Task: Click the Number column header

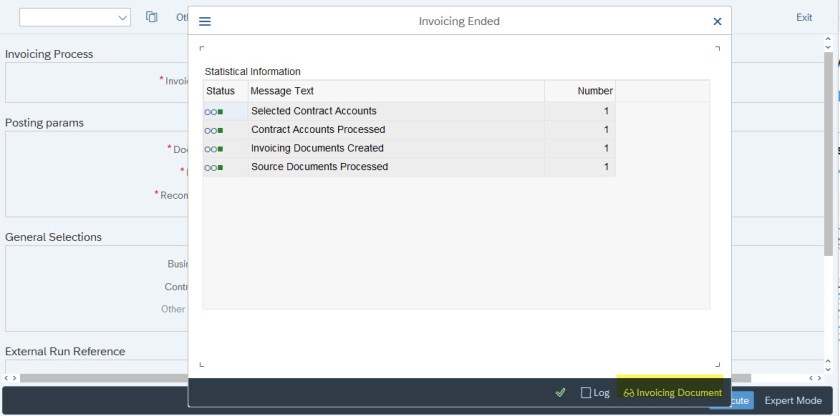Action: (x=580, y=91)
